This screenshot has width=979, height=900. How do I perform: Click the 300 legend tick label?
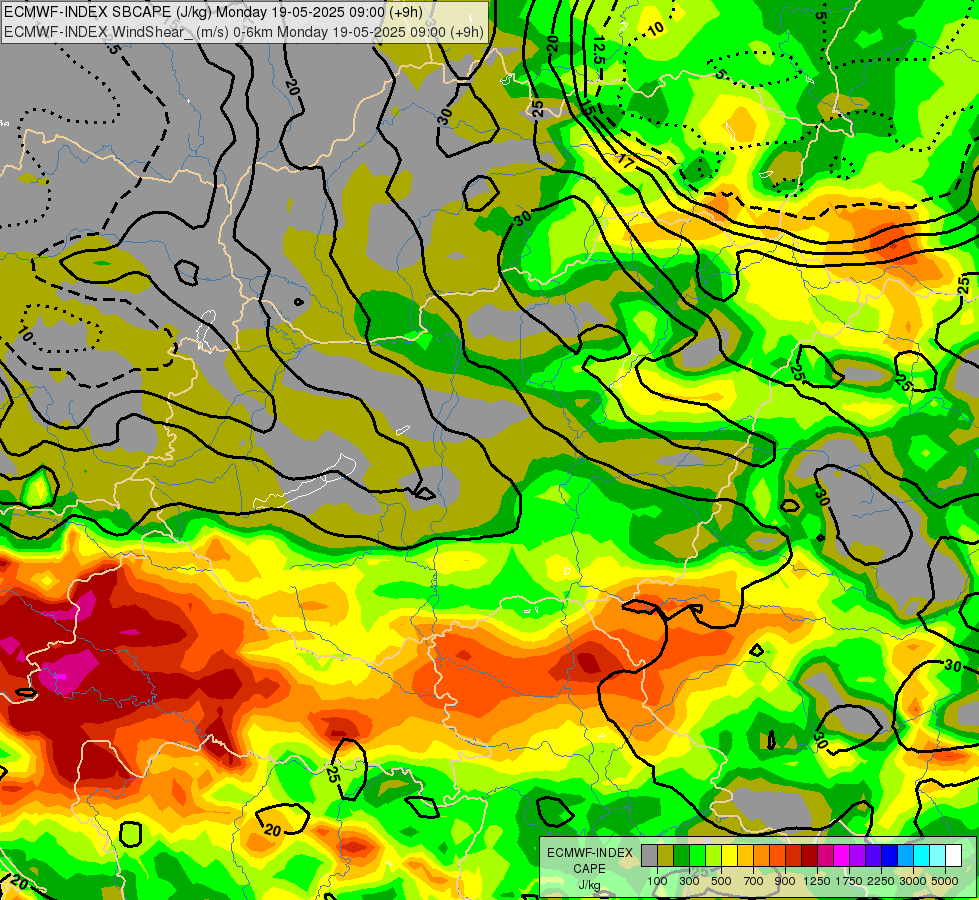click(689, 881)
